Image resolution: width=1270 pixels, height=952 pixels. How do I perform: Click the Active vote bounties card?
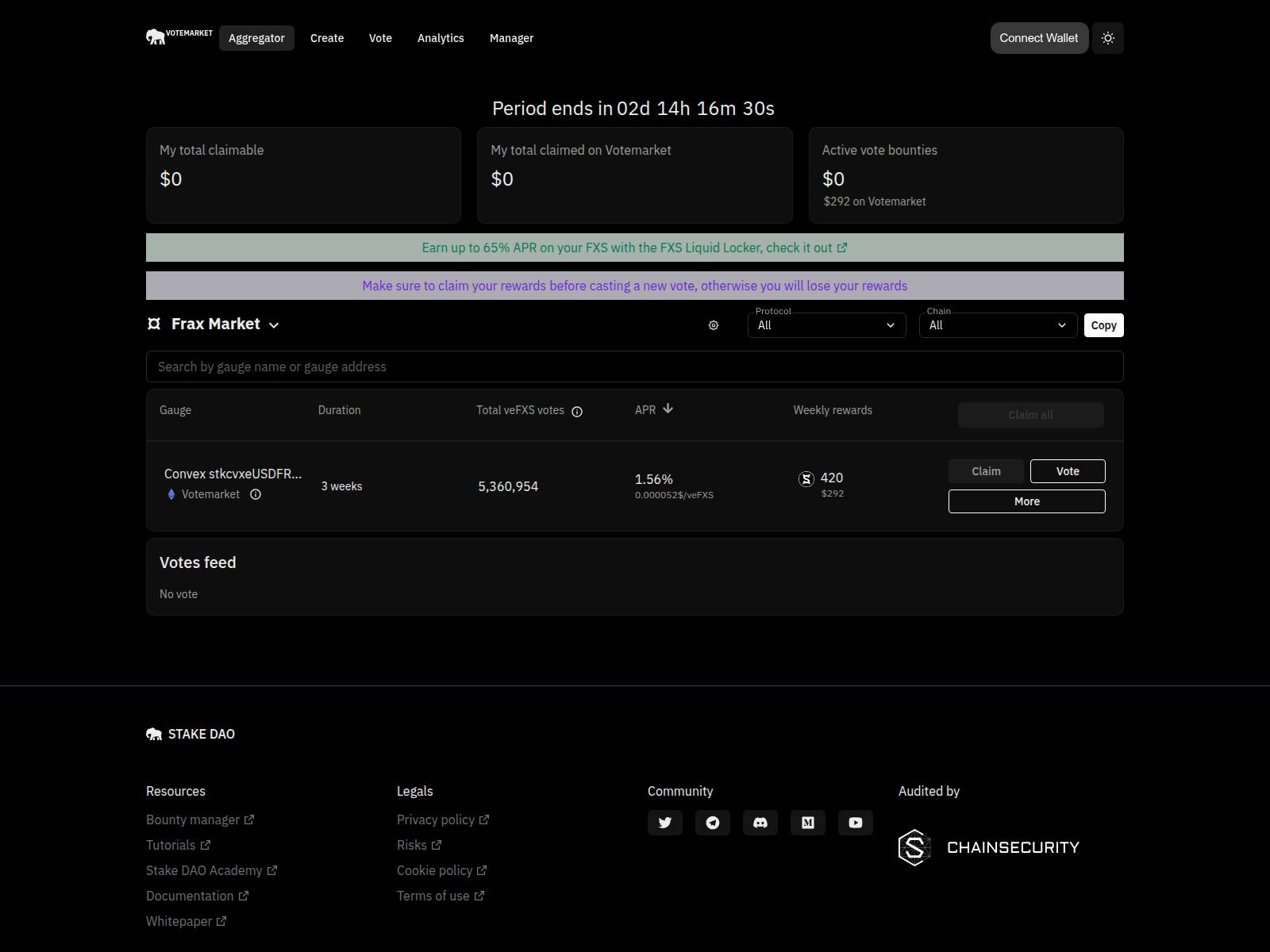966,175
